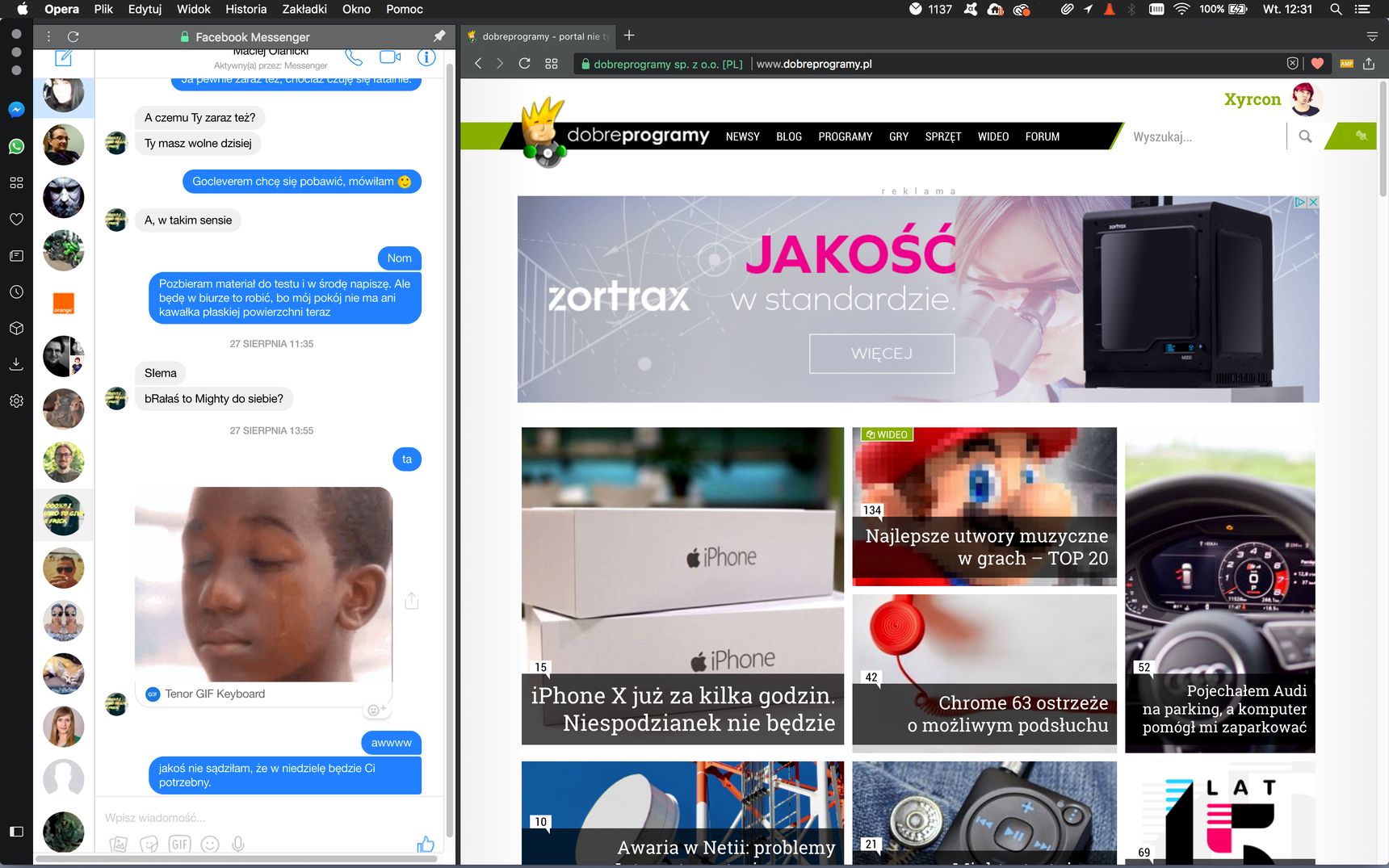The width and height of the screenshot is (1389, 868).
Task: Close the Zortrax advertisement
Action: click(x=1313, y=202)
